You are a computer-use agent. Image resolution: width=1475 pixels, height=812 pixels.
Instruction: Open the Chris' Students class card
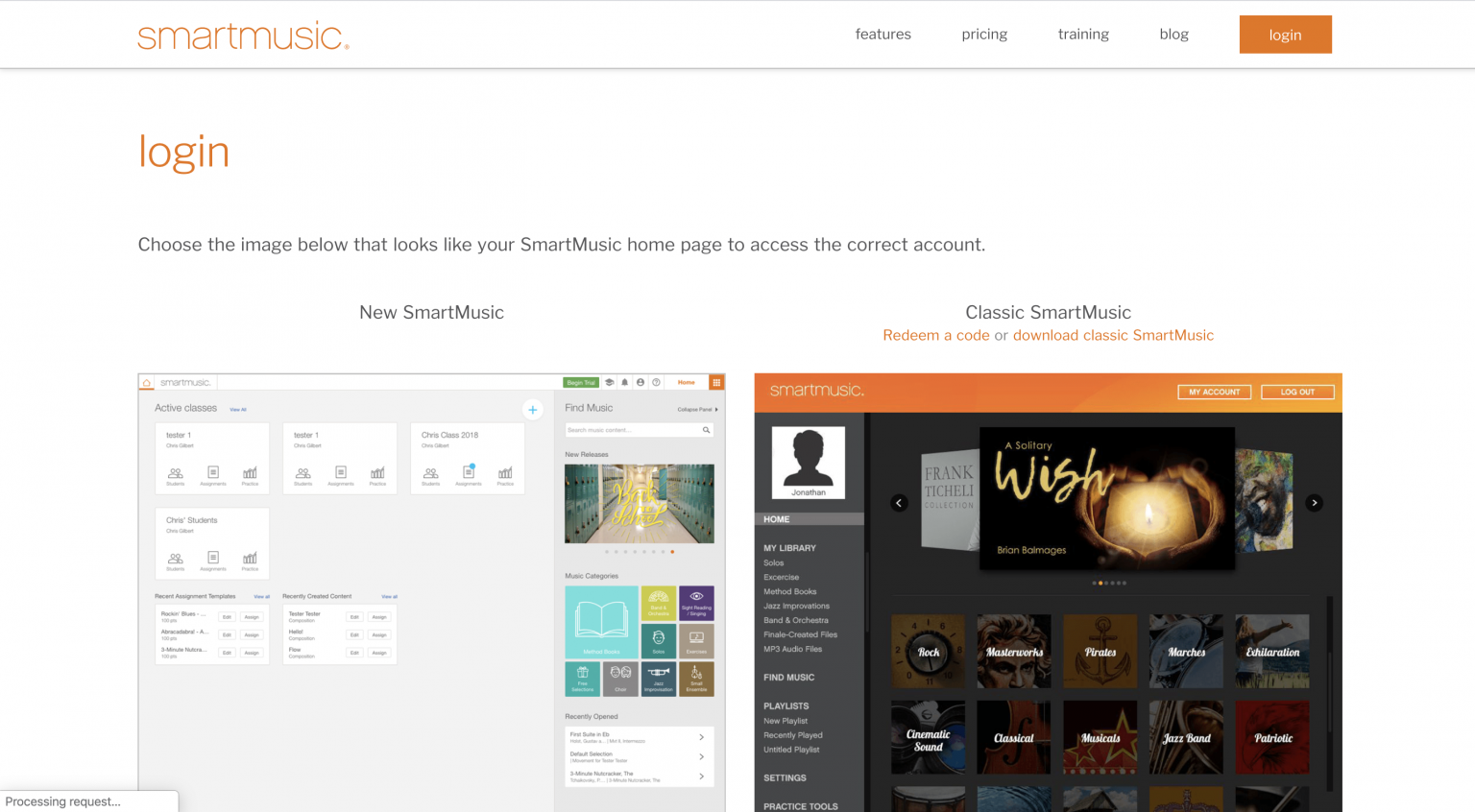coord(212,544)
